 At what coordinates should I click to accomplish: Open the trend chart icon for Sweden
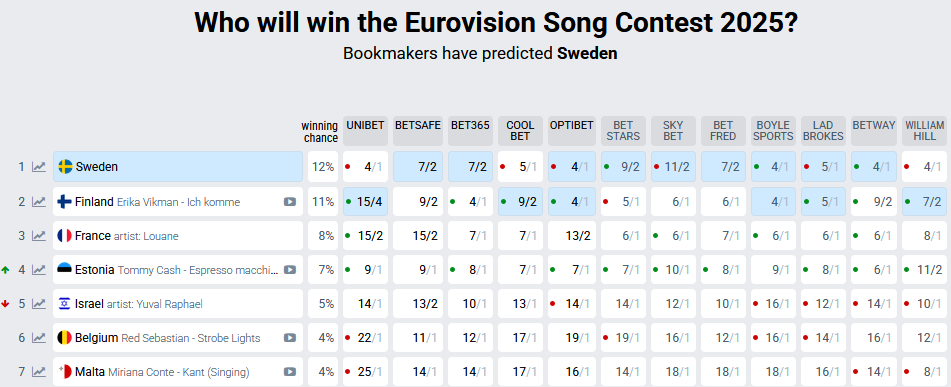coord(39,167)
